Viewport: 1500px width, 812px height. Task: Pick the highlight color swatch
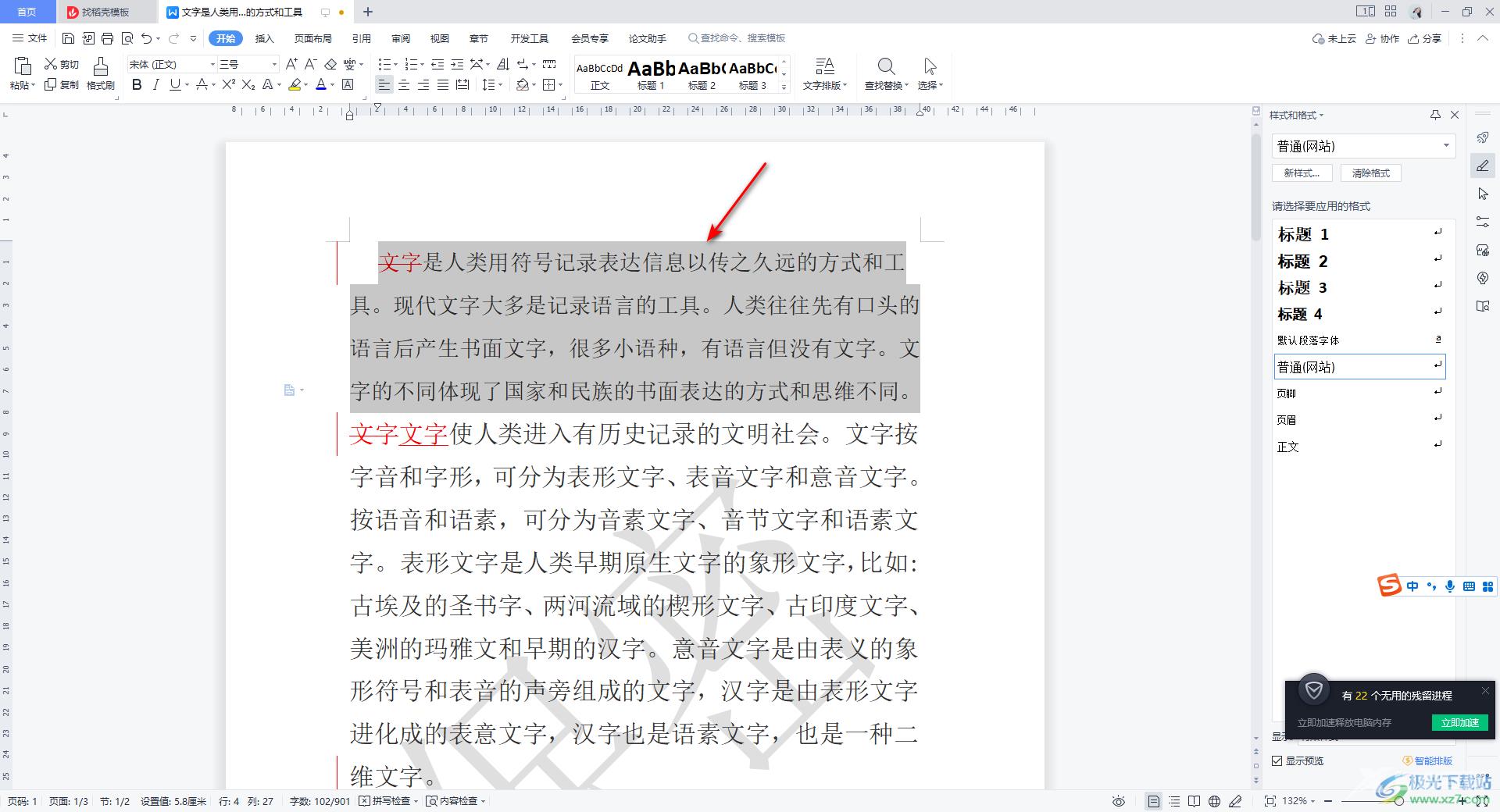pyautogui.click(x=295, y=84)
